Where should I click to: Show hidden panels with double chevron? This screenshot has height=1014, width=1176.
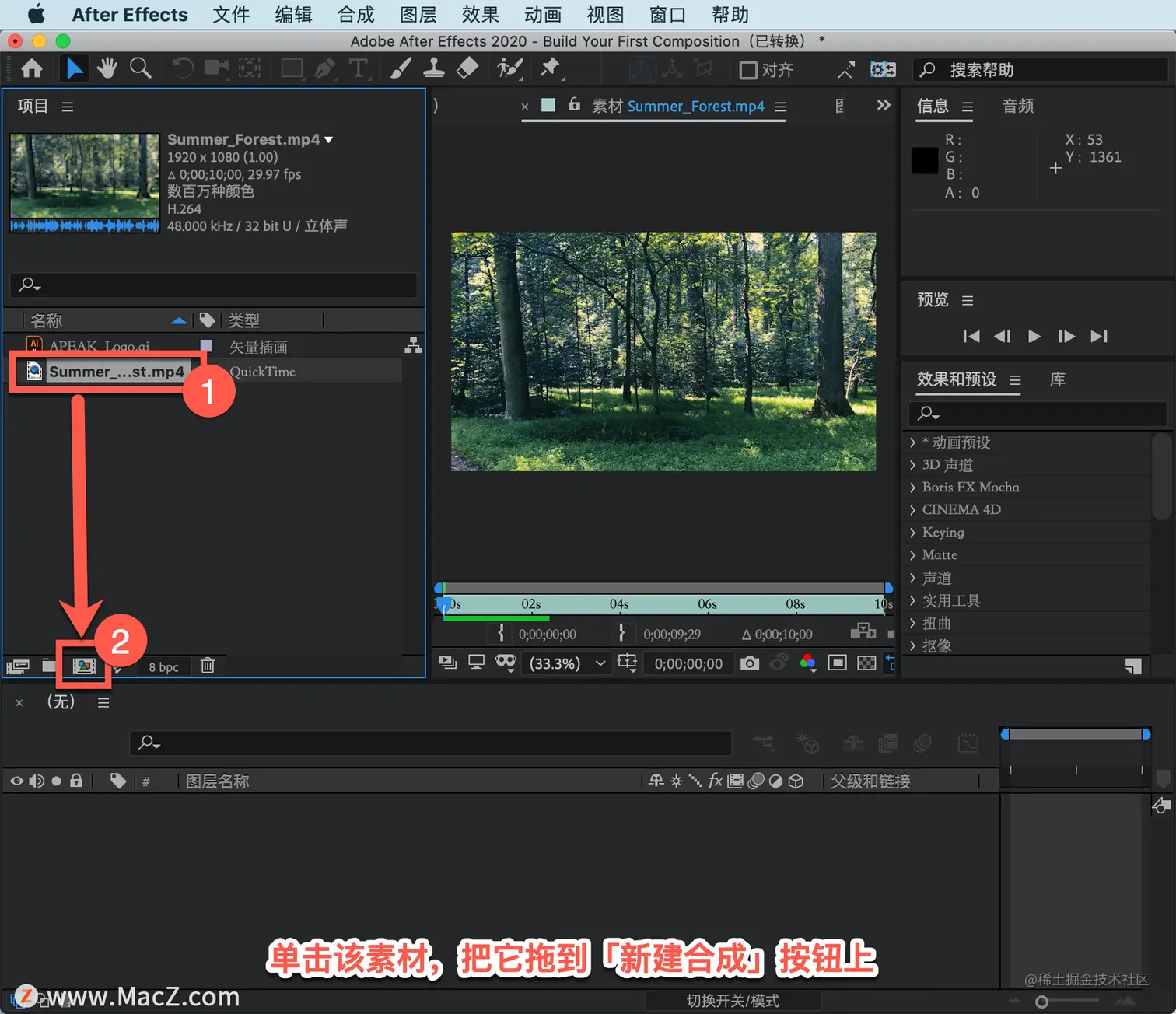[x=884, y=105]
